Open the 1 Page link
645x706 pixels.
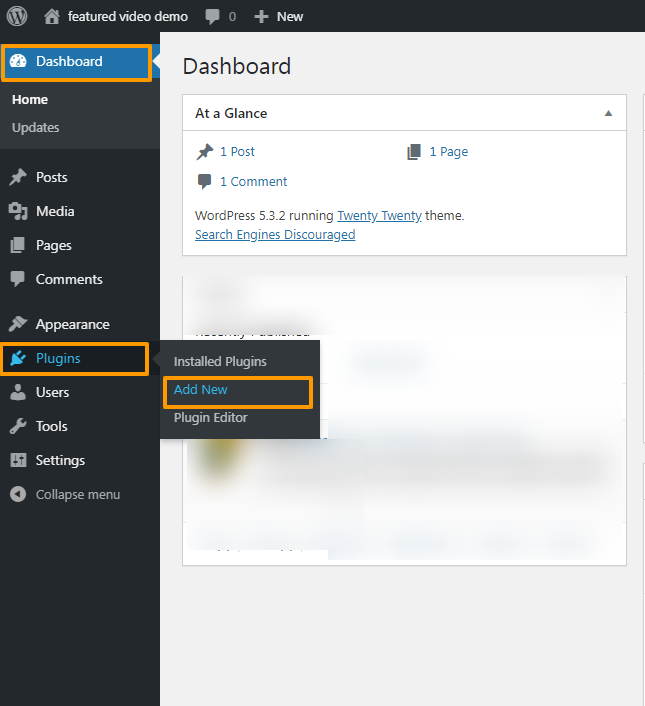[x=449, y=152]
